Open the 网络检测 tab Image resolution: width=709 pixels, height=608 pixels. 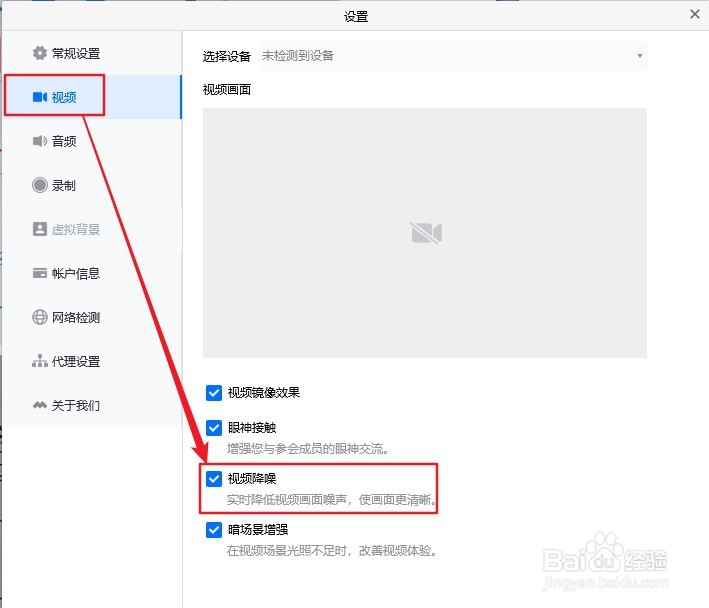92,317
